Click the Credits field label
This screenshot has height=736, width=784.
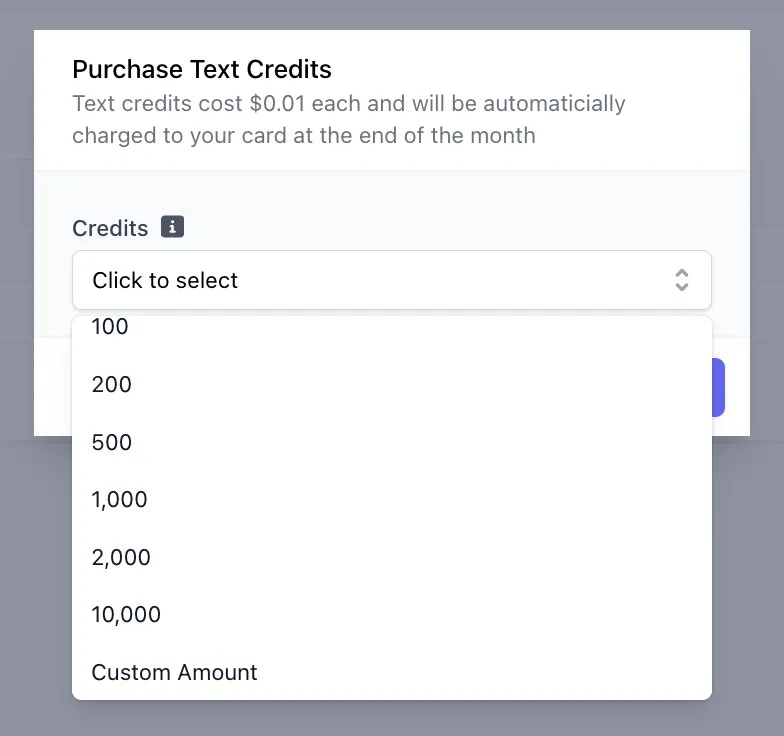[x=110, y=228]
